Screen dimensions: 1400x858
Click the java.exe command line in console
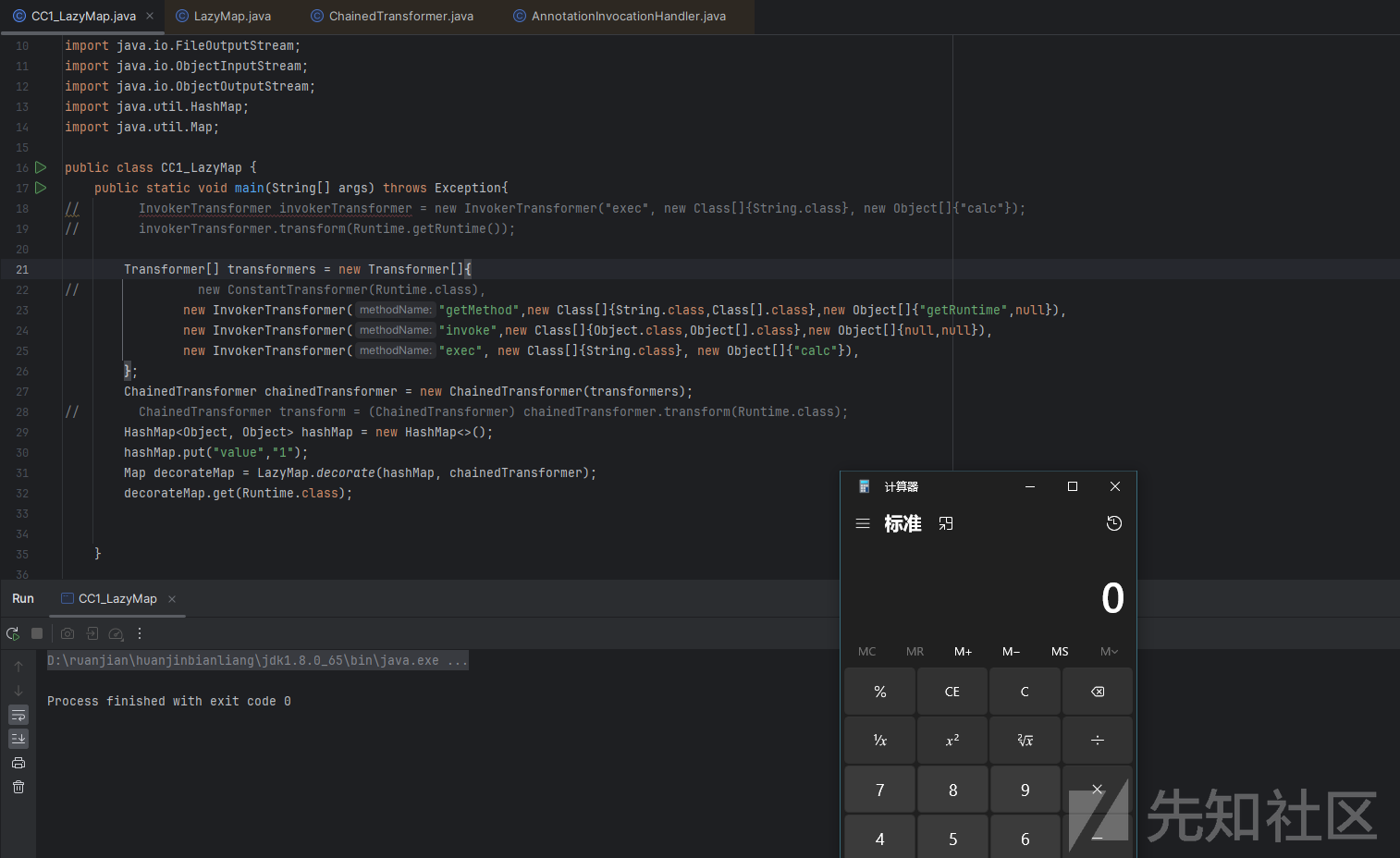(258, 660)
